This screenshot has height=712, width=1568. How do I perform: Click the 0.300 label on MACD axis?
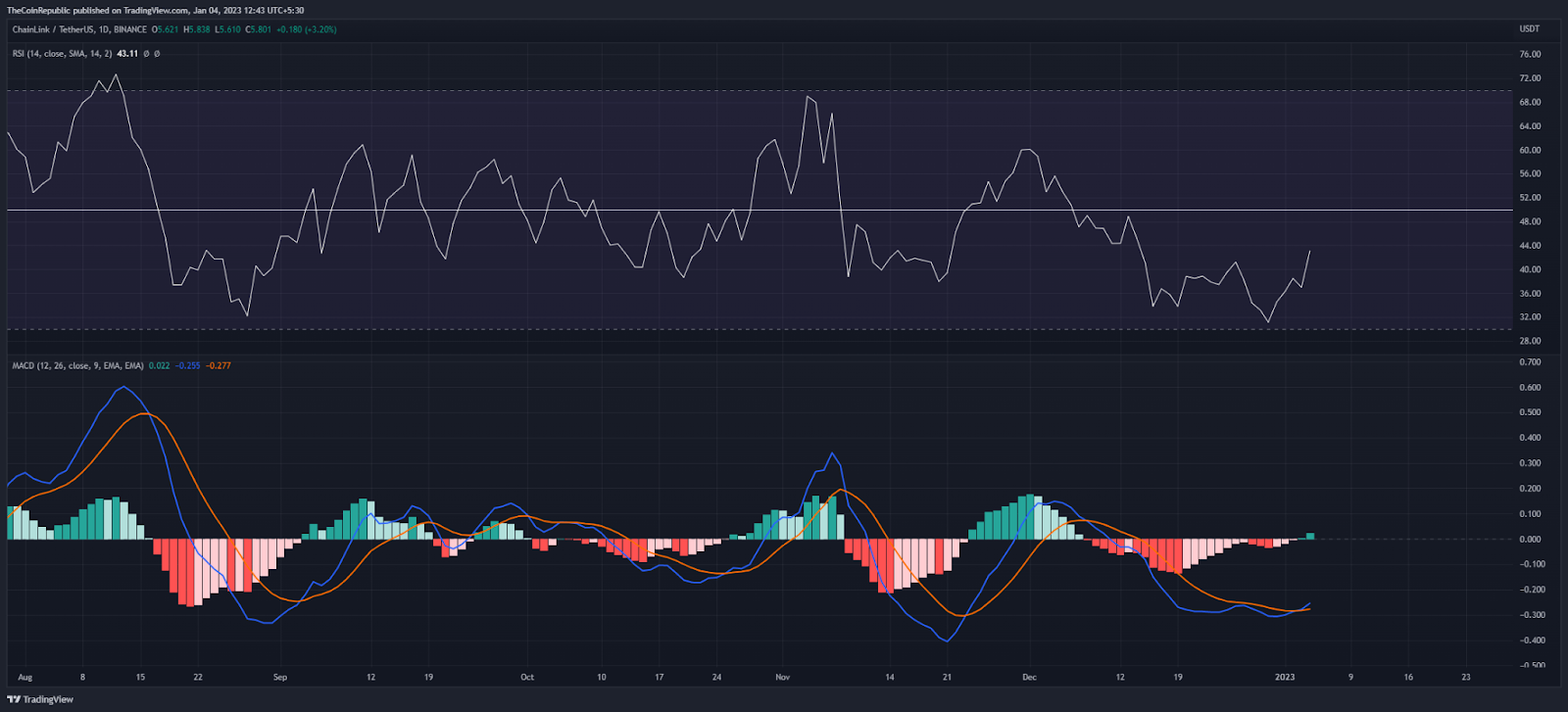(1530, 463)
